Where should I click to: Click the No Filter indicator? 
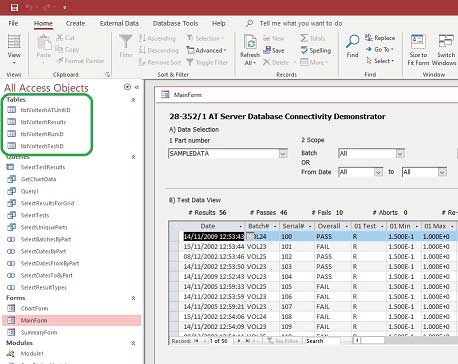(x=282, y=341)
